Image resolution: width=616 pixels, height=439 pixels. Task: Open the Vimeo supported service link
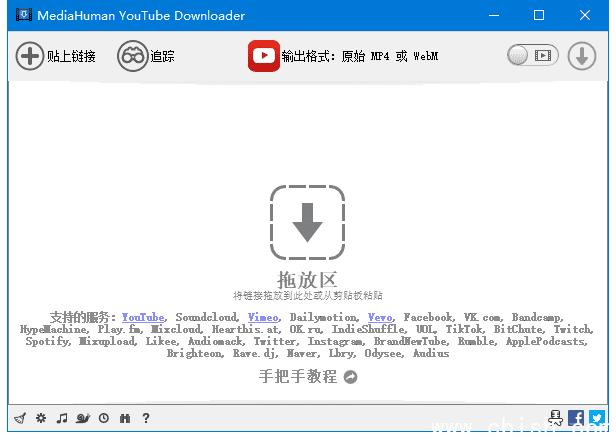click(264, 317)
